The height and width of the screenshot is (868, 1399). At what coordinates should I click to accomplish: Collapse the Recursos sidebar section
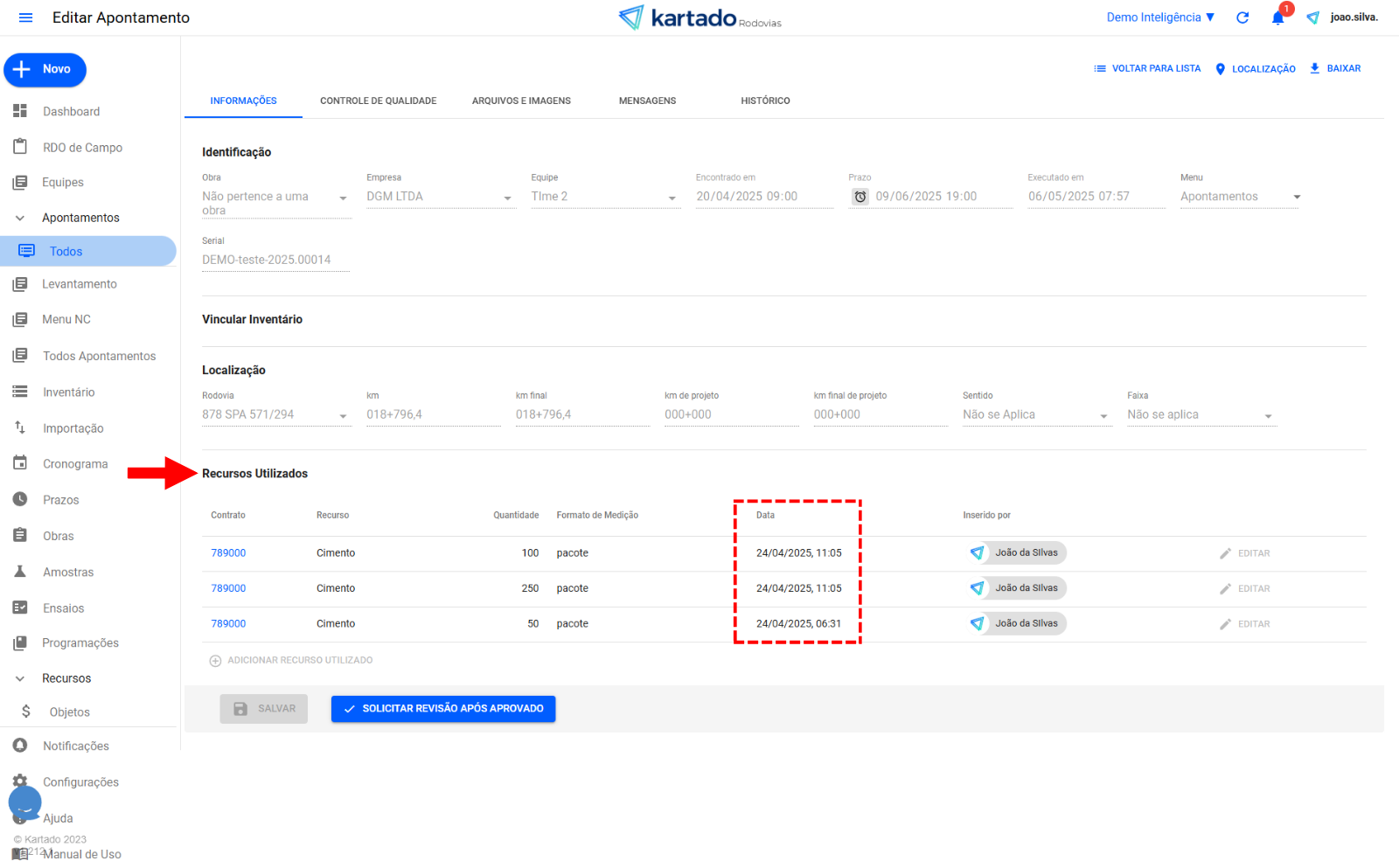click(20, 678)
